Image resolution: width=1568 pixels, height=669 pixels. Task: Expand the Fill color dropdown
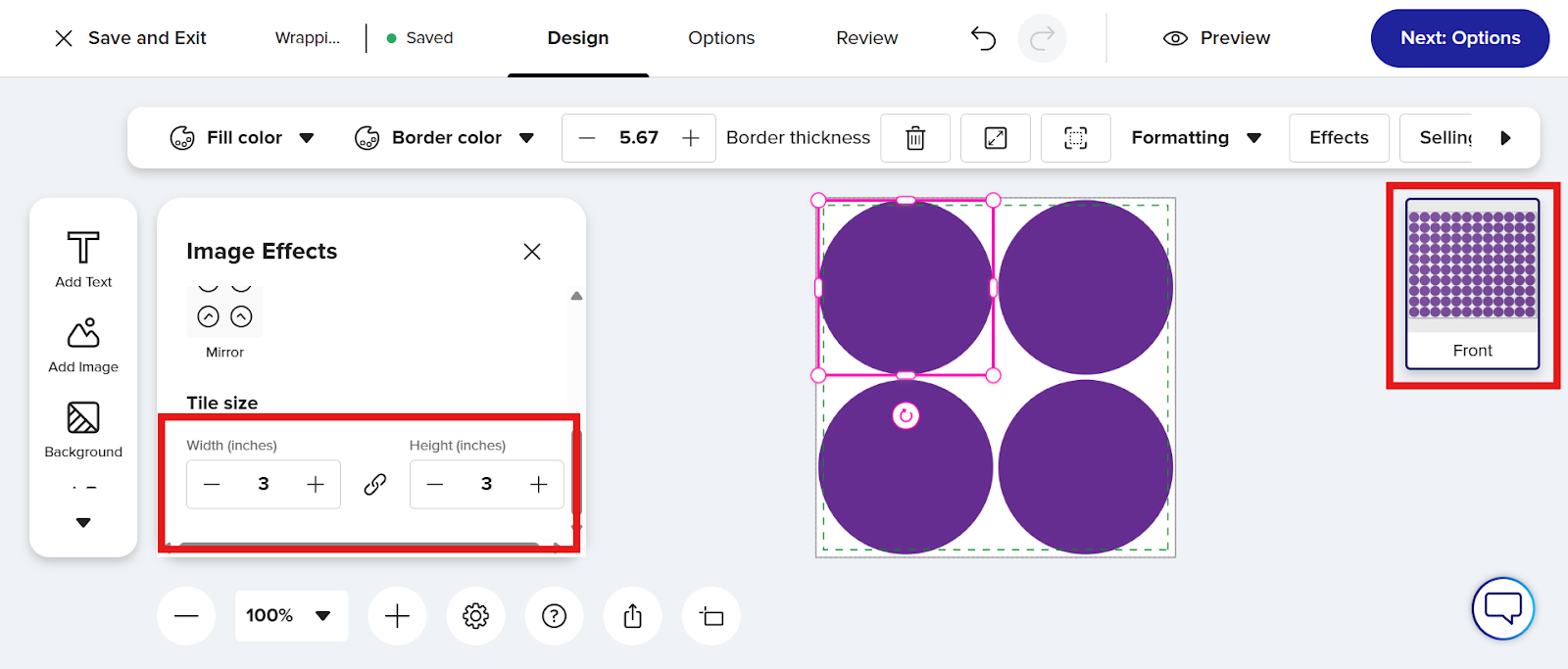pyautogui.click(x=242, y=138)
